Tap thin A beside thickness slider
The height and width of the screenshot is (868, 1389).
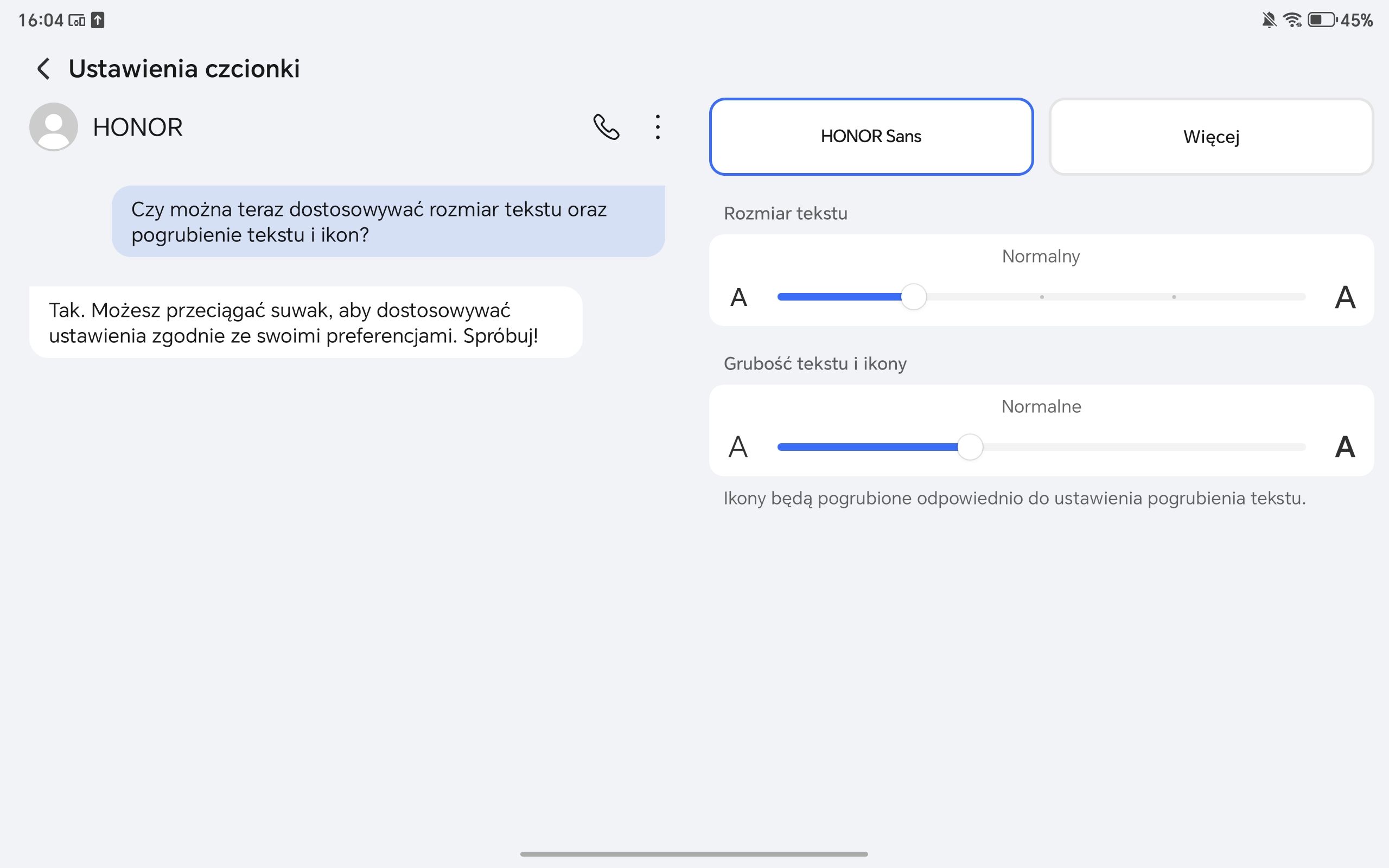[x=738, y=447]
